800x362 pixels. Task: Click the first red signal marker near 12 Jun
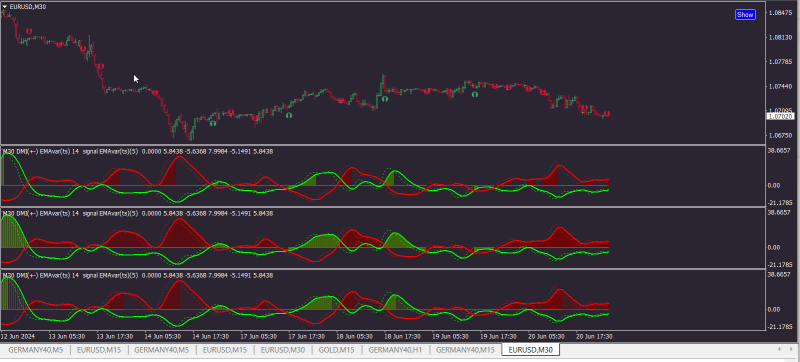(x=29, y=31)
